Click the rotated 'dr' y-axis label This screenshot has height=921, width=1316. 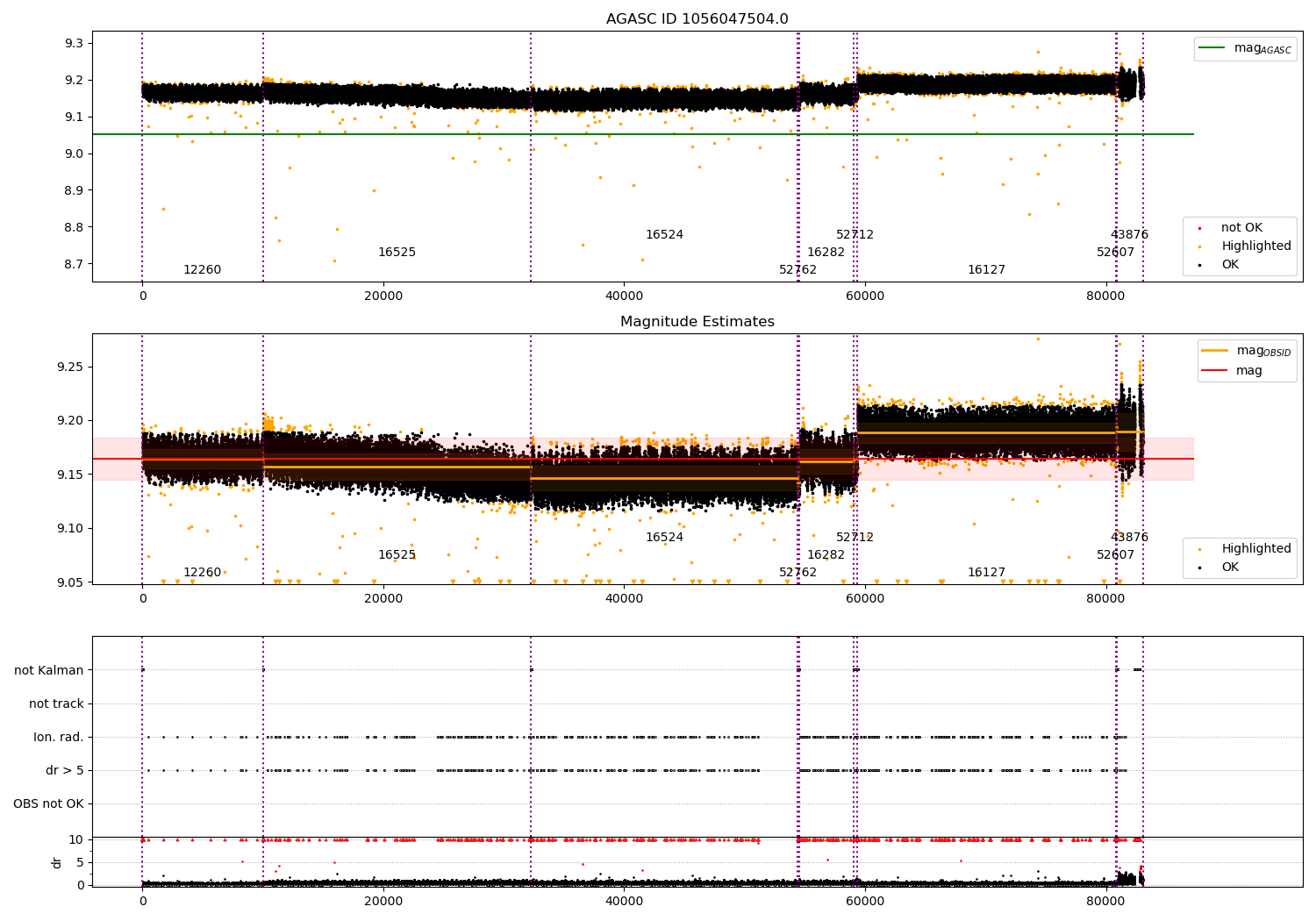(x=57, y=862)
